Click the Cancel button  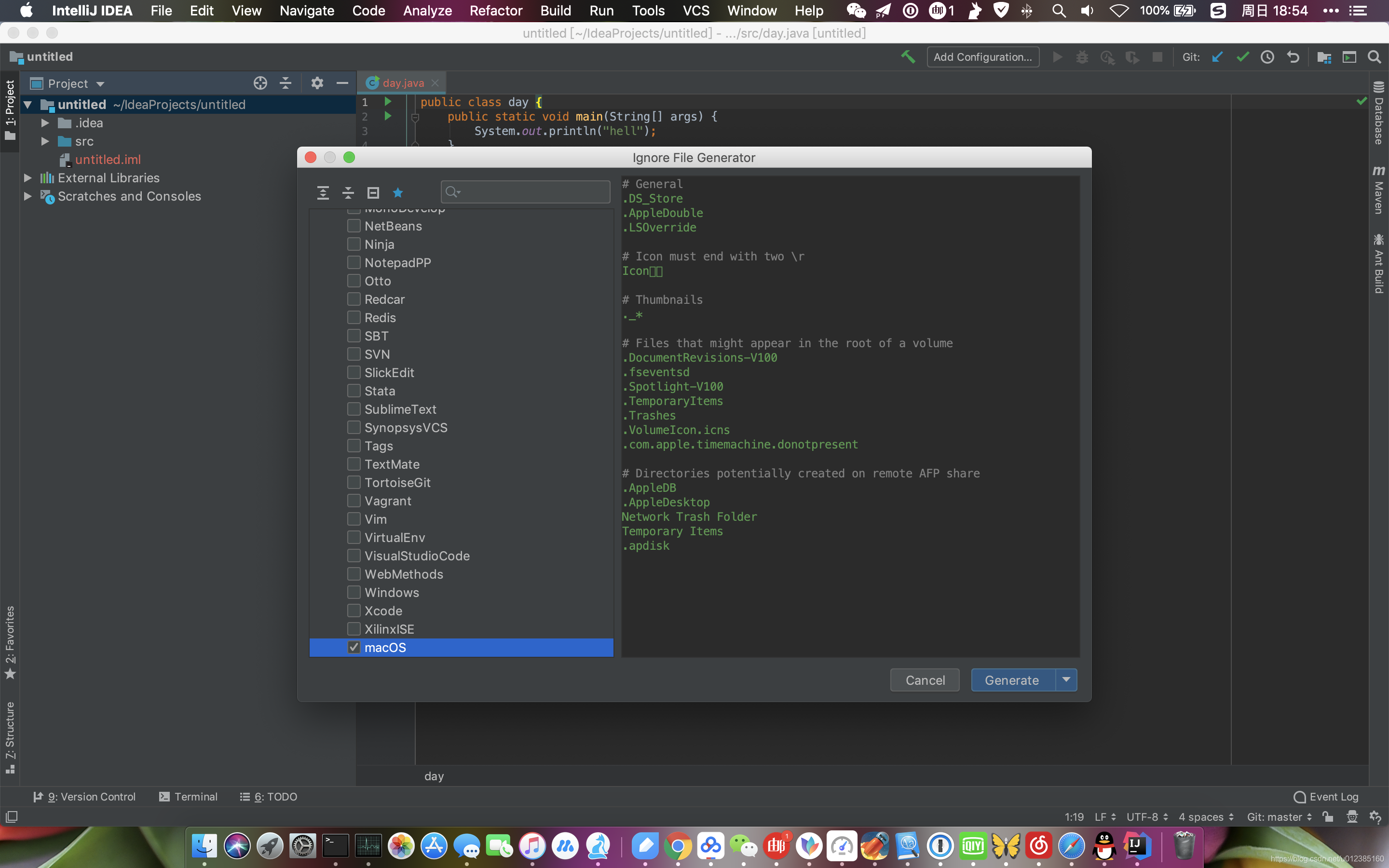tap(925, 680)
